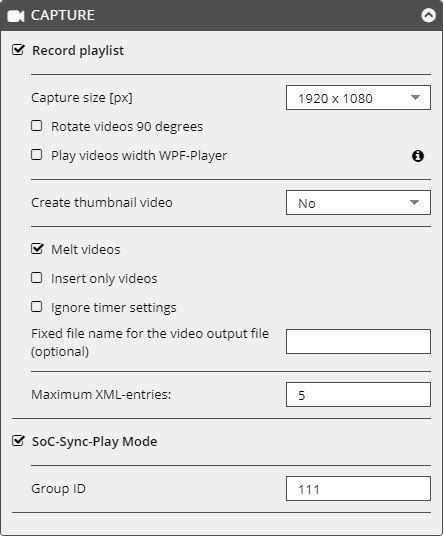Click the thumbnail video dropdown arrow
The height and width of the screenshot is (536, 444).
click(x=414, y=203)
